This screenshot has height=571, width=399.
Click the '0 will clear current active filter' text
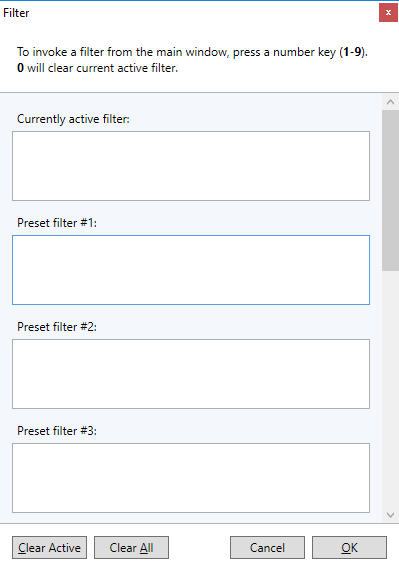(97, 68)
